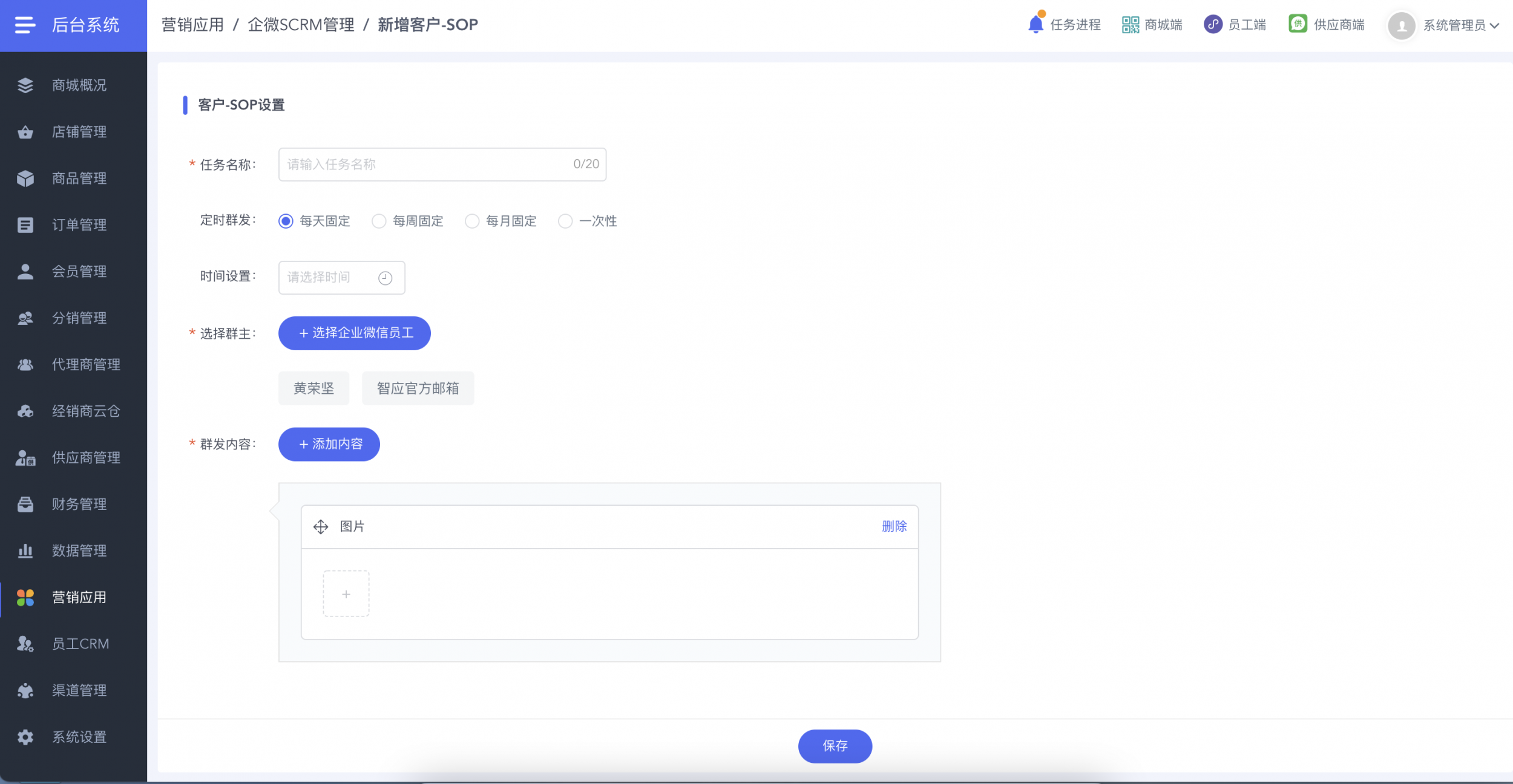Click the 企微SCRM管理 breadcrumb

301,25
